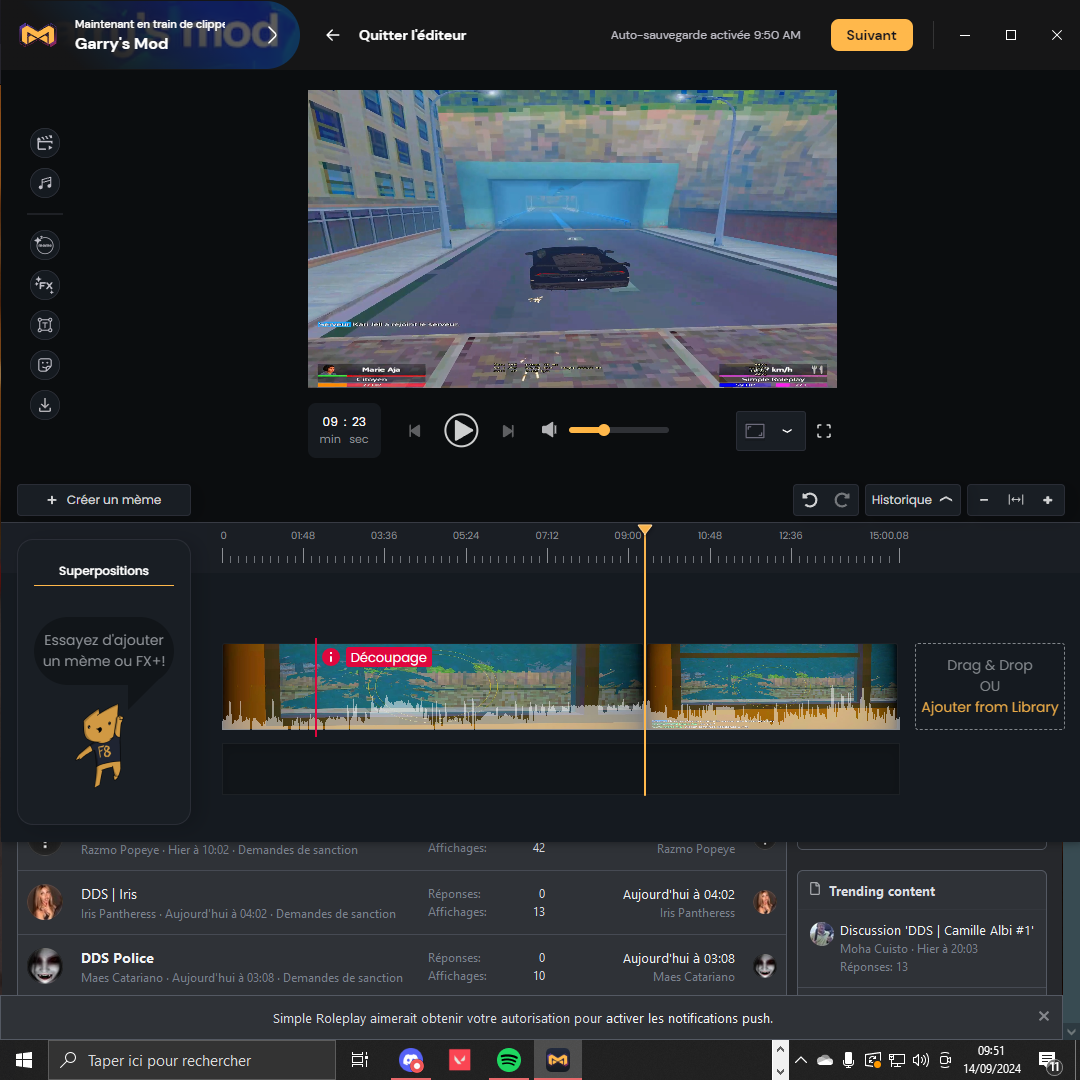Click the yellow playhead marker on the ruler
Screen dimensions: 1080x1080
point(645,530)
